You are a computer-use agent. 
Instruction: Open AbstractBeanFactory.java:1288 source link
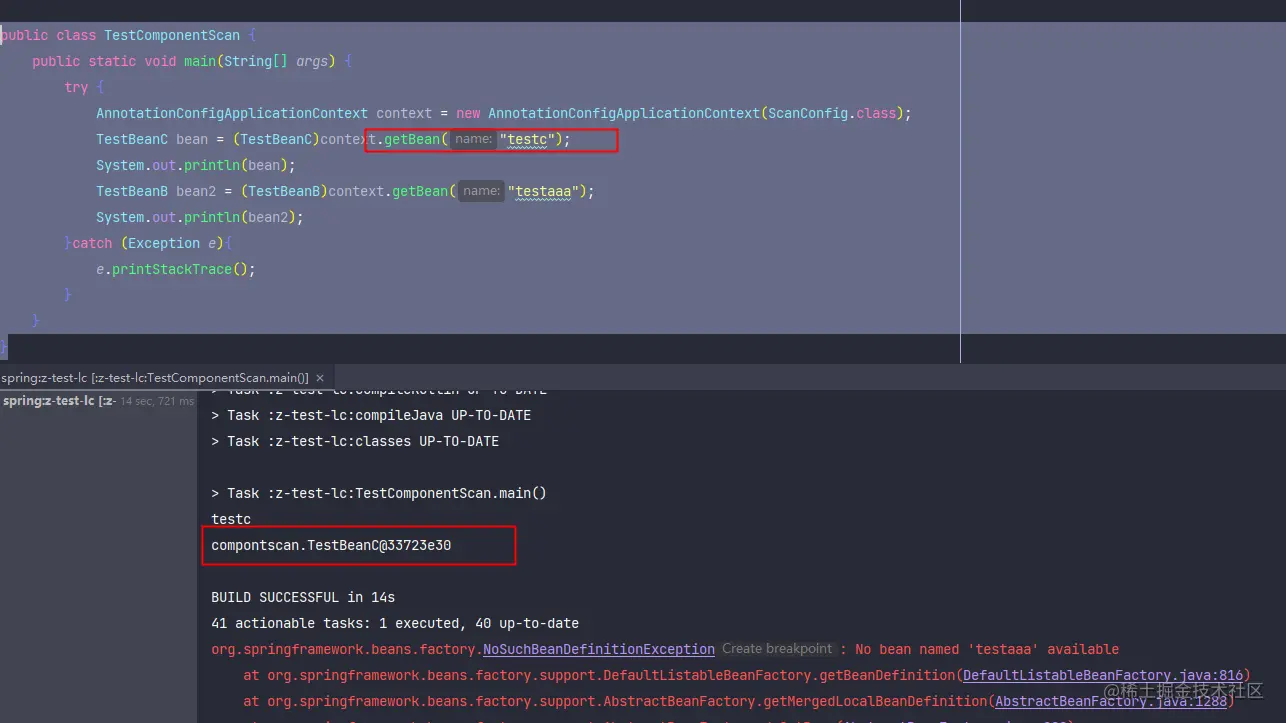click(x=1111, y=701)
